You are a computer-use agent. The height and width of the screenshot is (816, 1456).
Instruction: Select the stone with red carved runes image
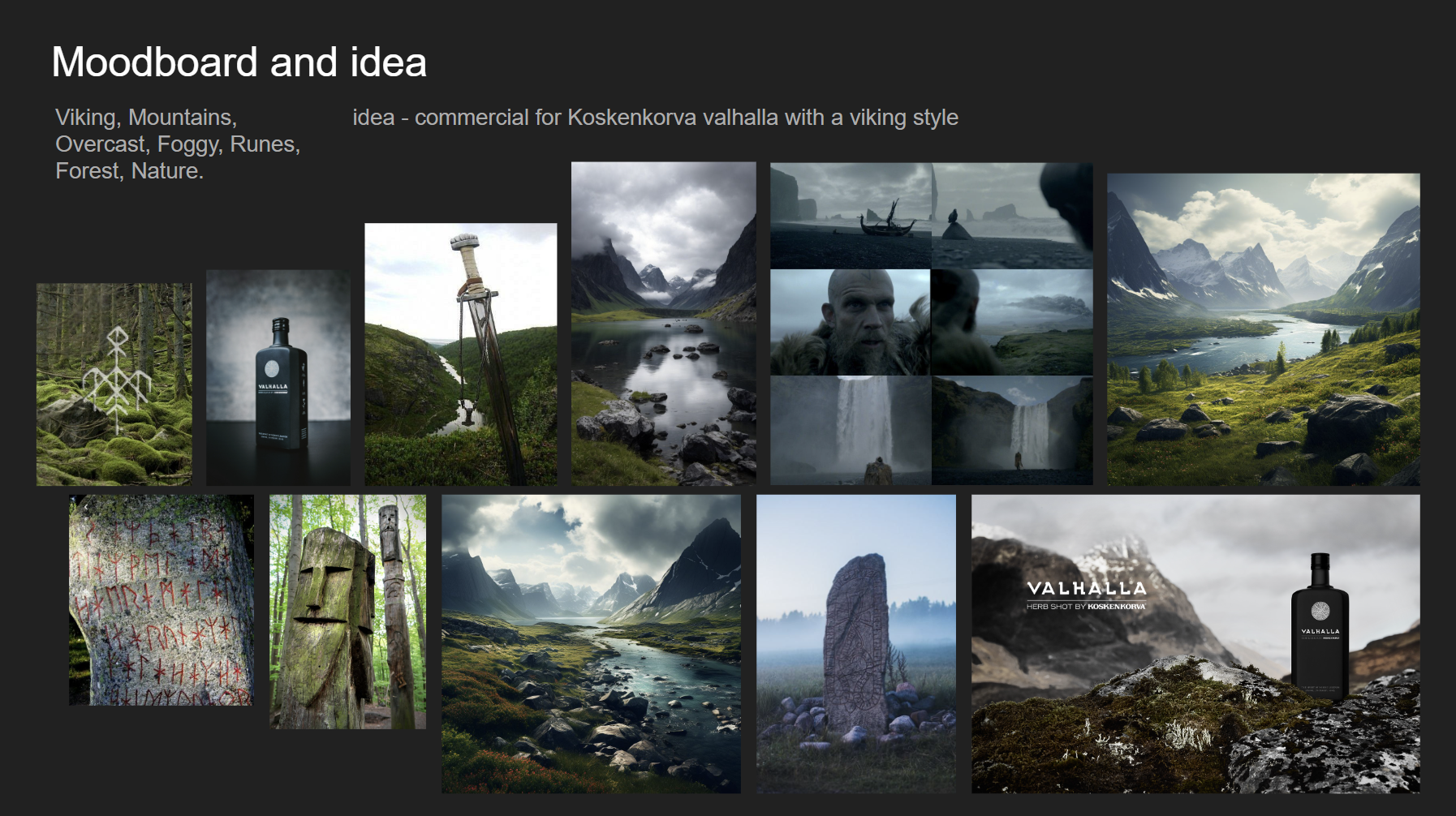162,600
